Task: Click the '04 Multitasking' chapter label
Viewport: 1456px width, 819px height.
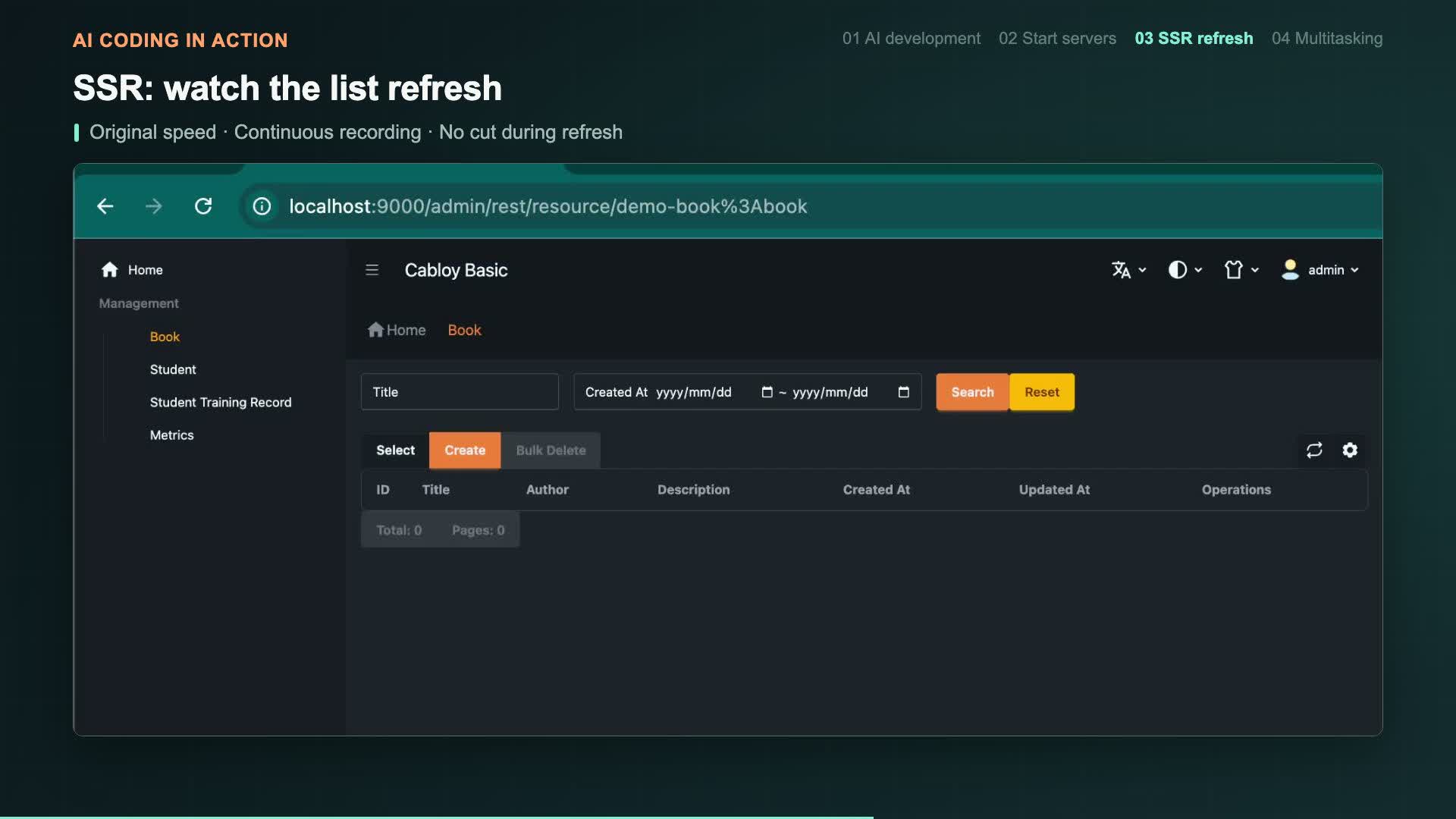Action: tap(1327, 39)
